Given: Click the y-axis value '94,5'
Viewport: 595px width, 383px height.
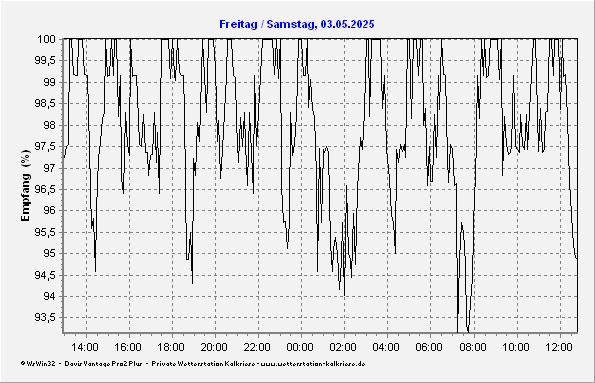Looking at the screenshot, I should click(45, 275).
